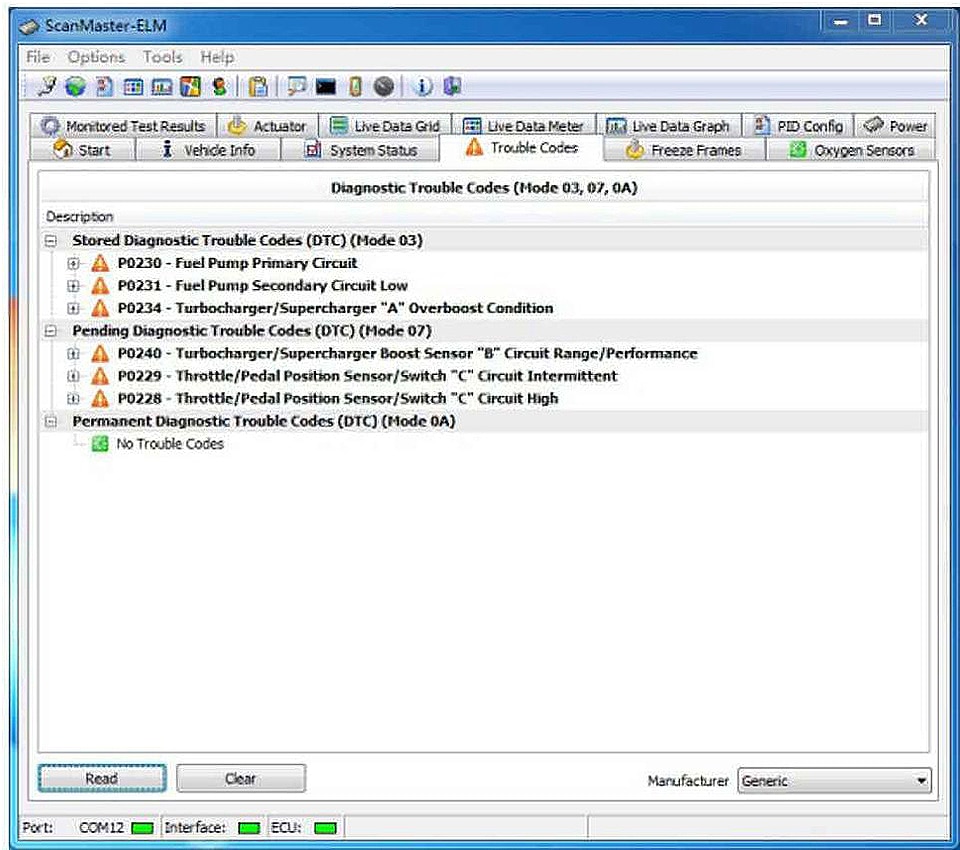Select the P0240 Boost Sensor "B" entry
The image size is (960, 850).
[x=407, y=354]
